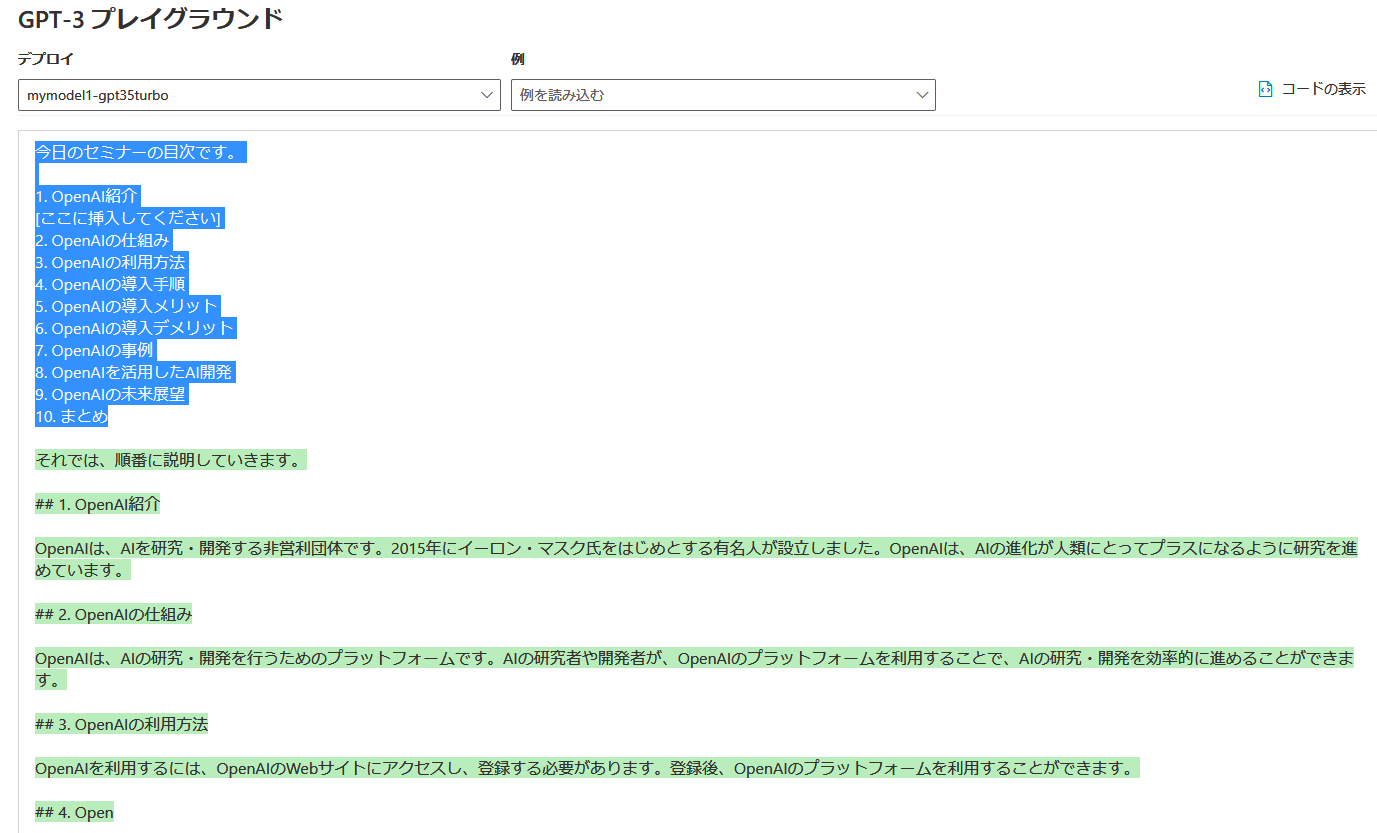
Task: Click the green text それでは、順番に説明していきます。
Action: click(x=170, y=459)
